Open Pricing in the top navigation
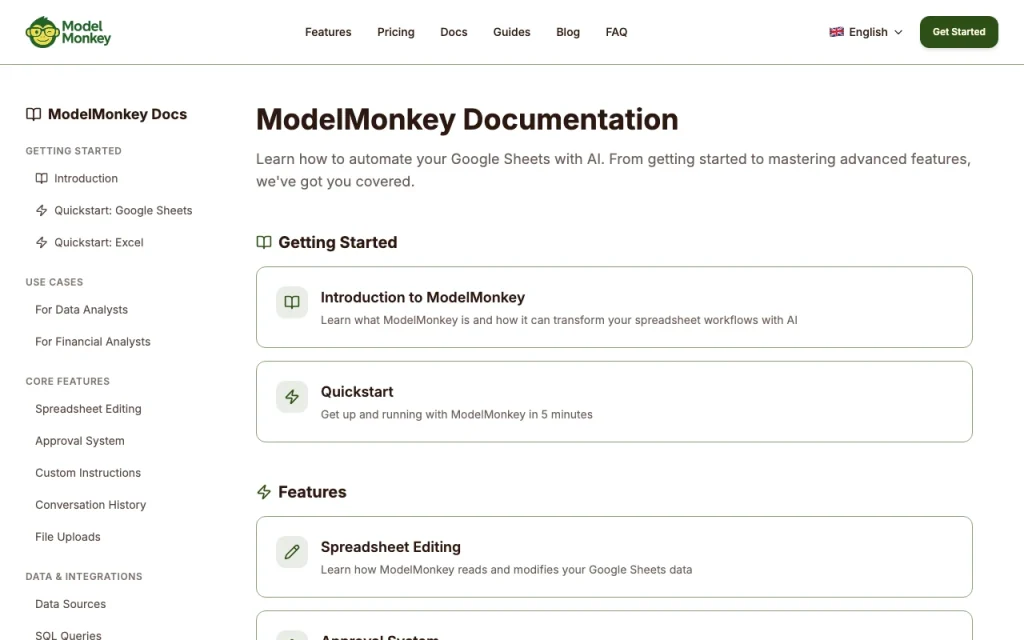Image resolution: width=1024 pixels, height=640 pixels. 396,32
